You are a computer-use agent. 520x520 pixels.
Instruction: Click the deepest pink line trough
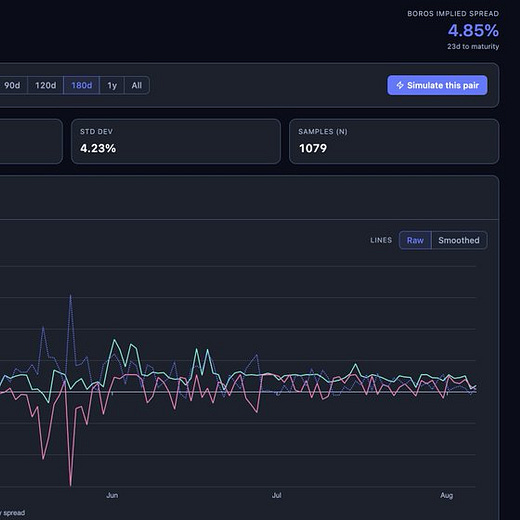pos(71,485)
